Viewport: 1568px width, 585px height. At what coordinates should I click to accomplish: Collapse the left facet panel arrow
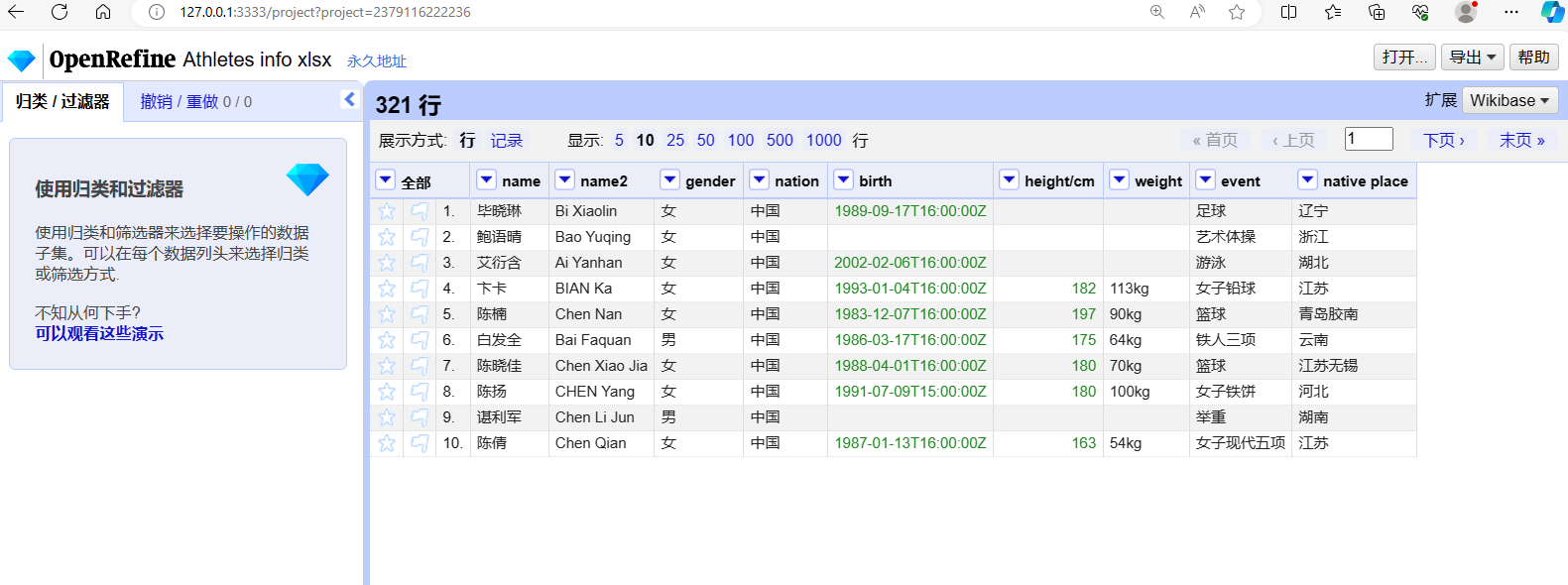click(349, 99)
